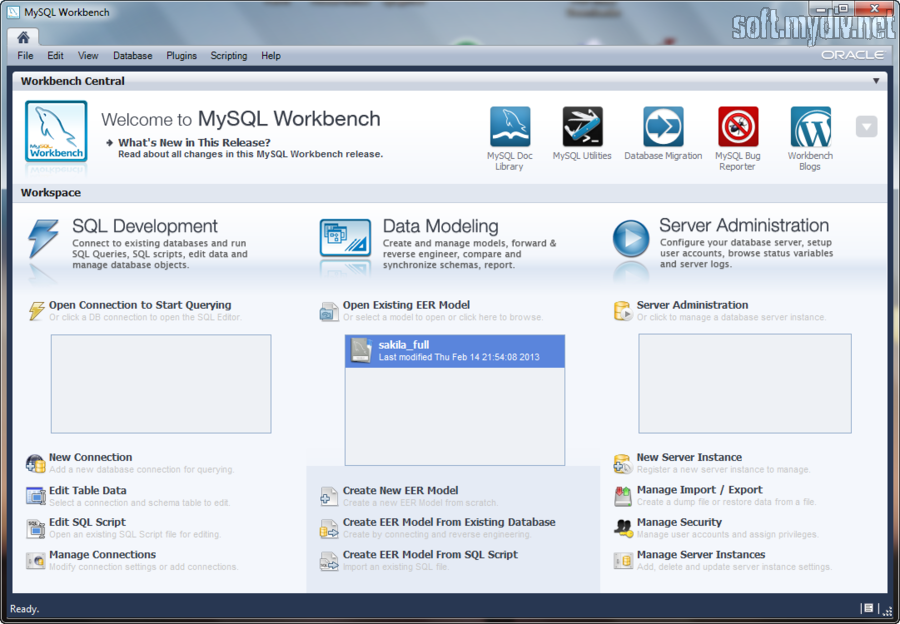Screen dimensions: 900x624
Task: Click the Edit SQL Script link
Action: pyautogui.click(x=87, y=522)
